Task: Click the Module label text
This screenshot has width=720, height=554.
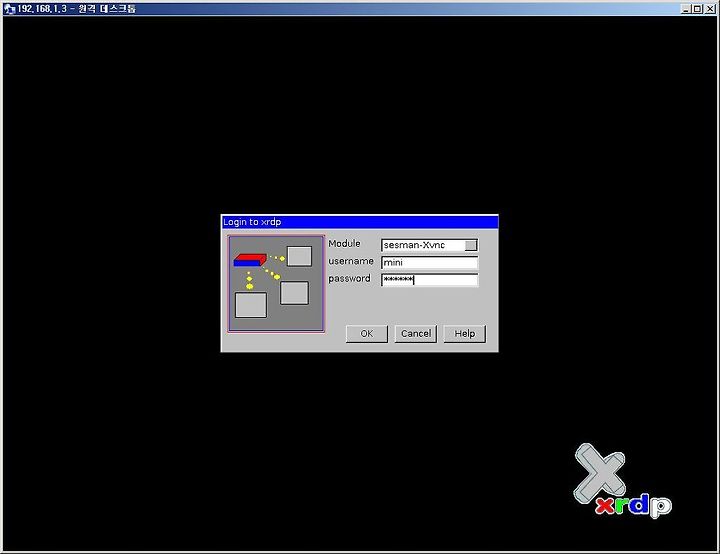Action: point(344,243)
